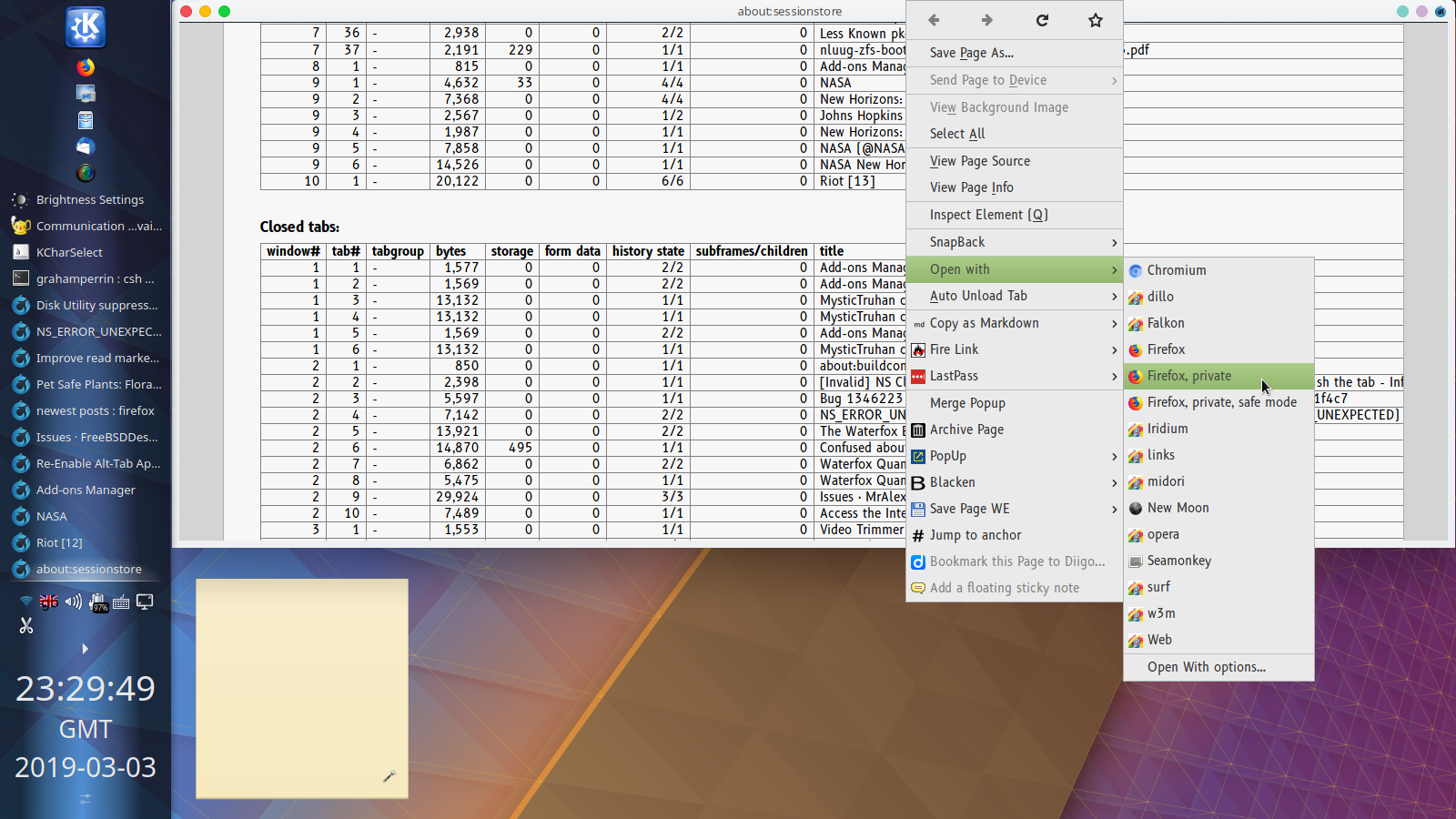This screenshot has height=819, width=1456.
Task: Open the clipboard scissors tray icon
Action: 26,626
